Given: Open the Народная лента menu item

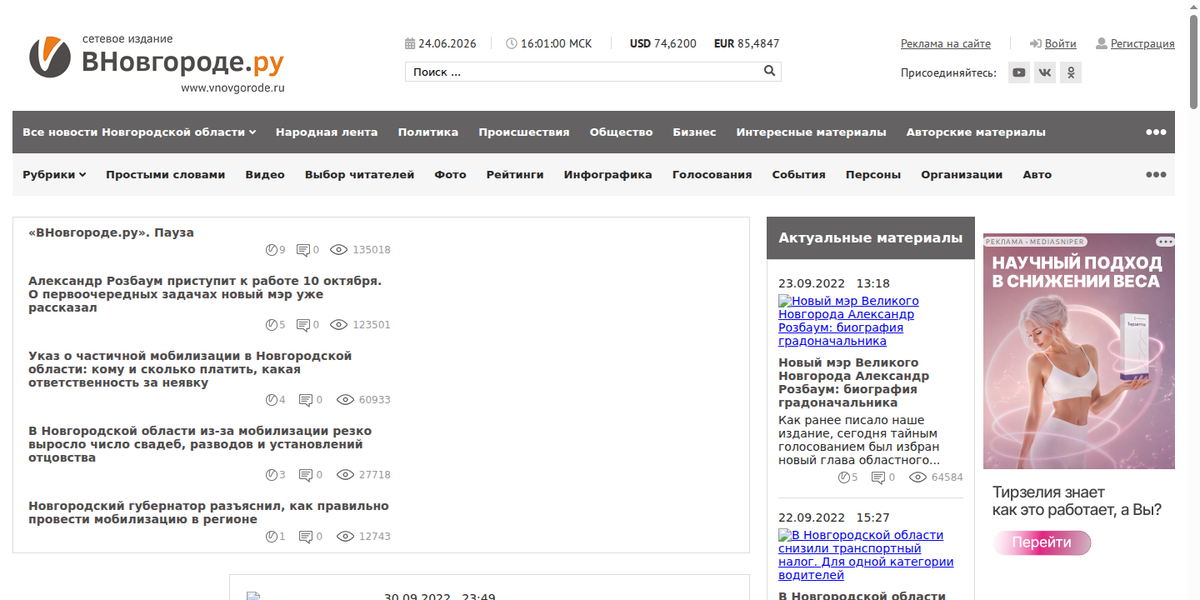Looking at the screenshot, I should pos(327,132).
